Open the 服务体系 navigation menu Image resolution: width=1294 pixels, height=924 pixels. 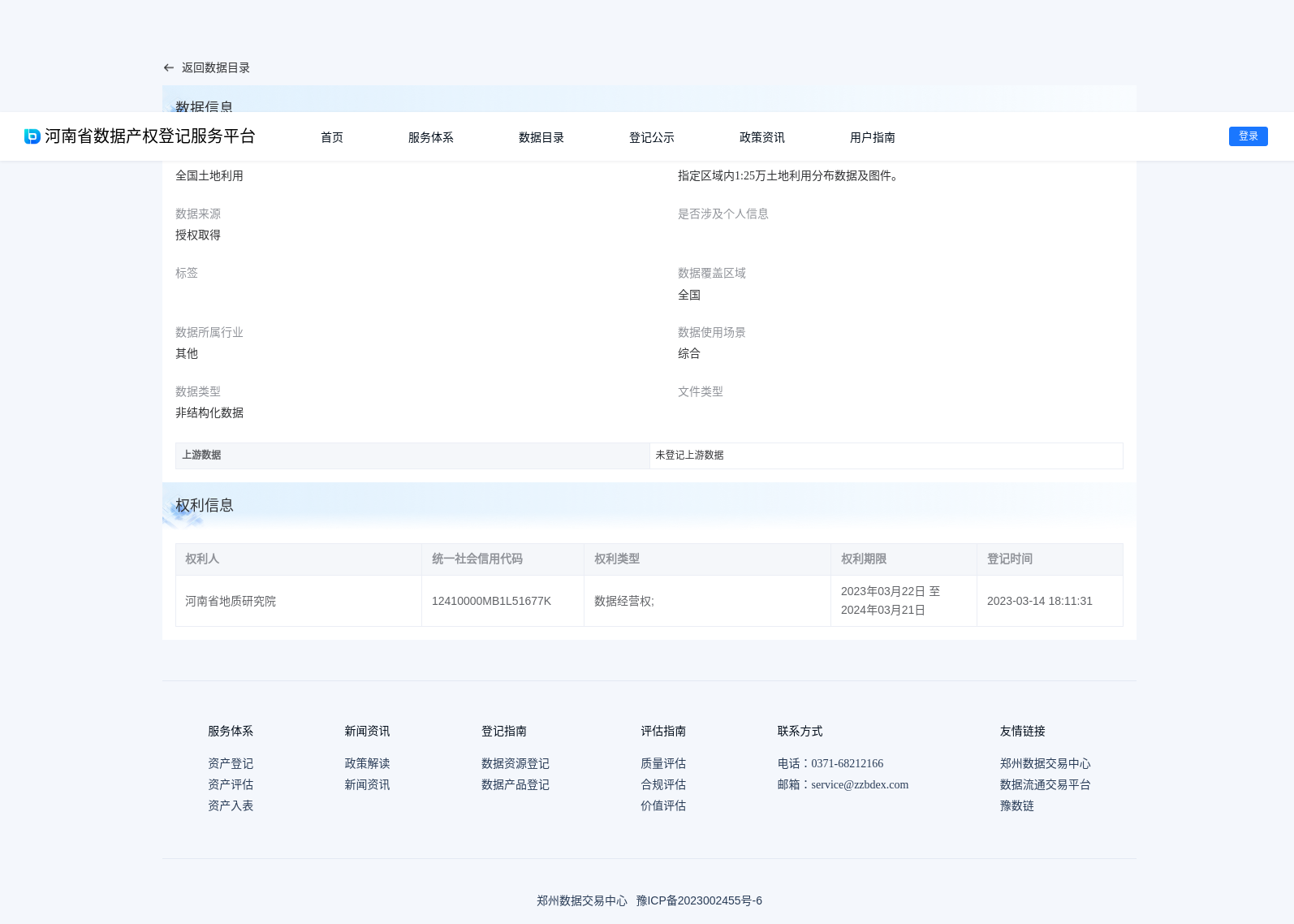pos(431,137)
